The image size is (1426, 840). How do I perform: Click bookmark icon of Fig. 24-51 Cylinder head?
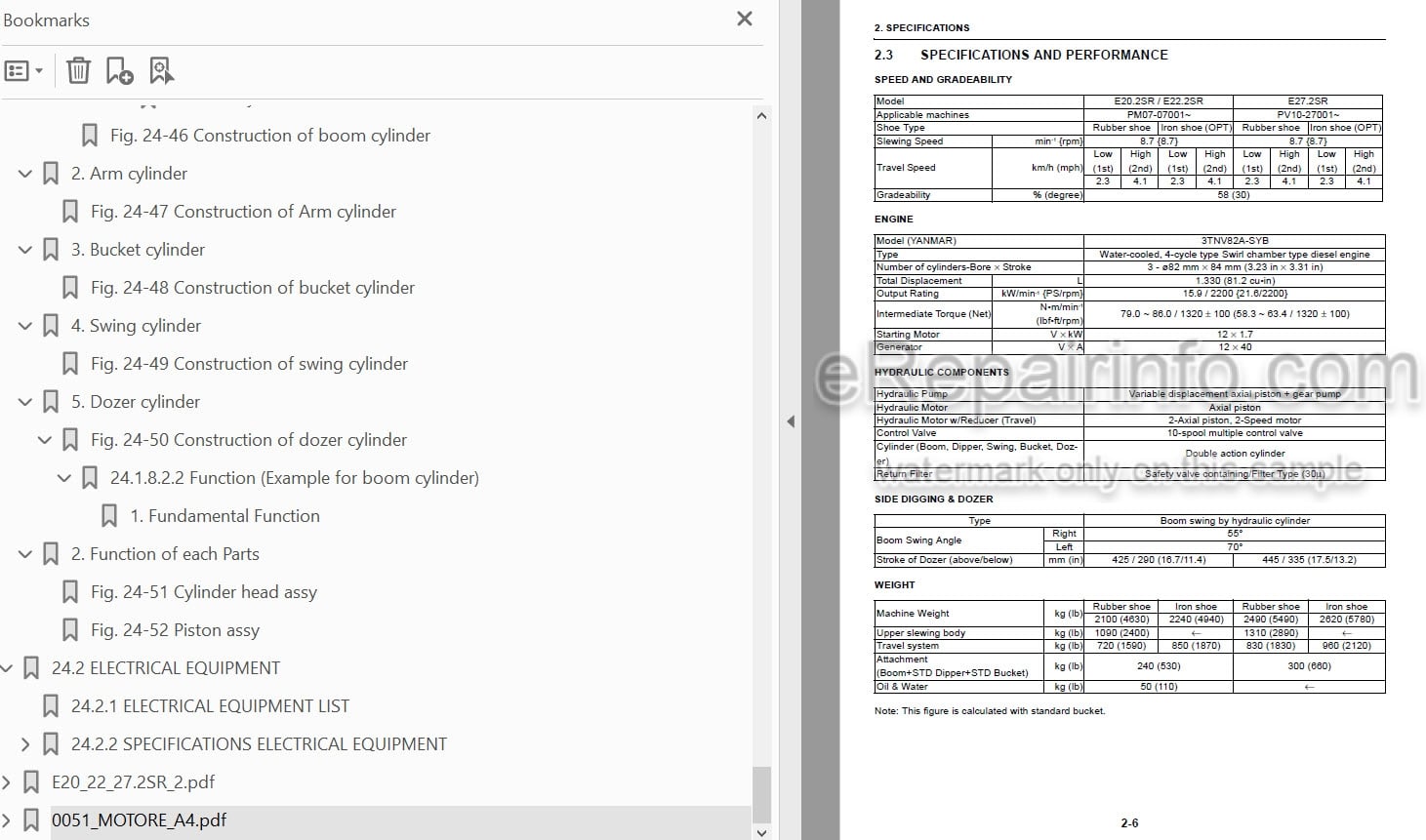(70, 591)
